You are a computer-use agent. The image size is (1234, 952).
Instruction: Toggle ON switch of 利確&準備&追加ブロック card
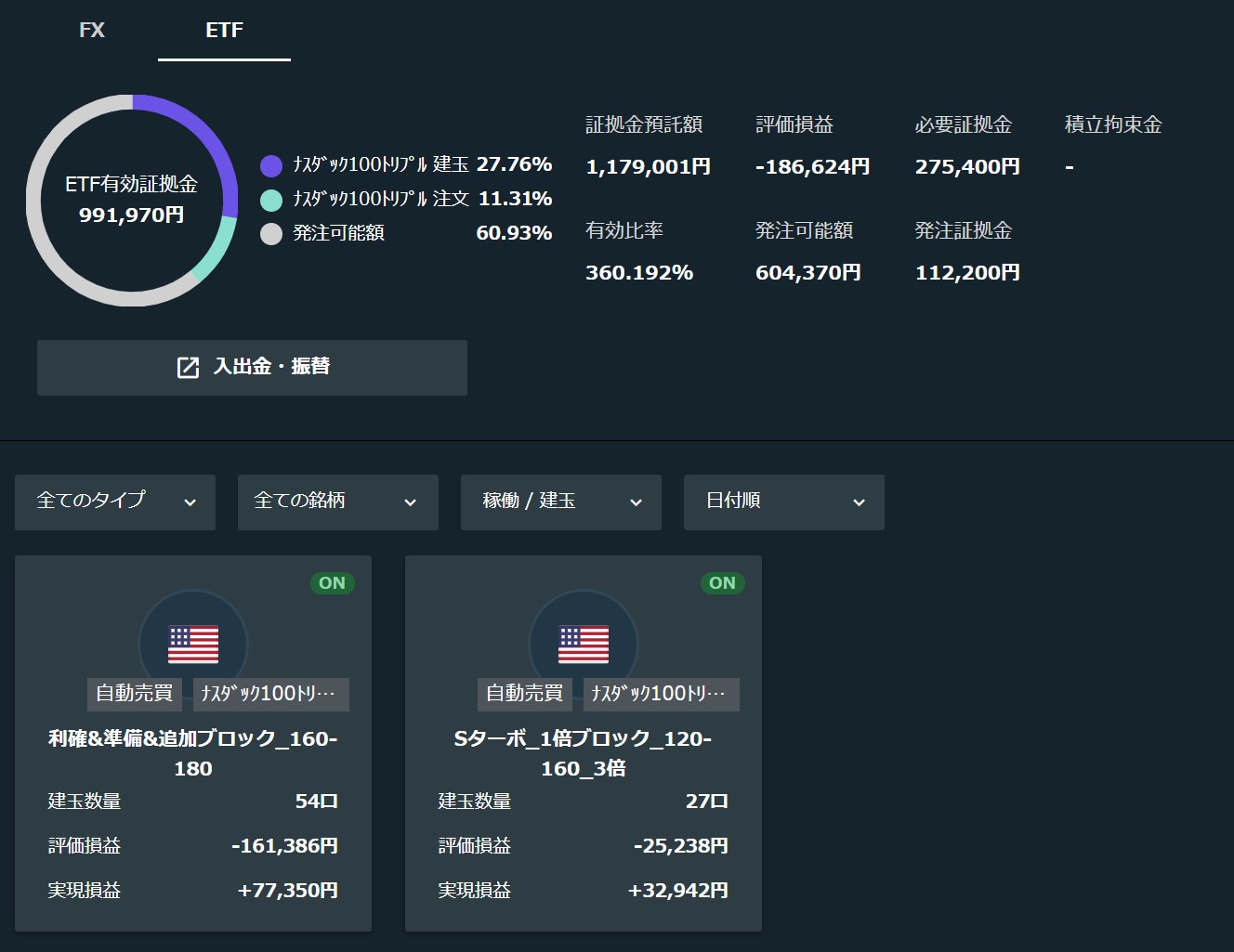(332, 583)
